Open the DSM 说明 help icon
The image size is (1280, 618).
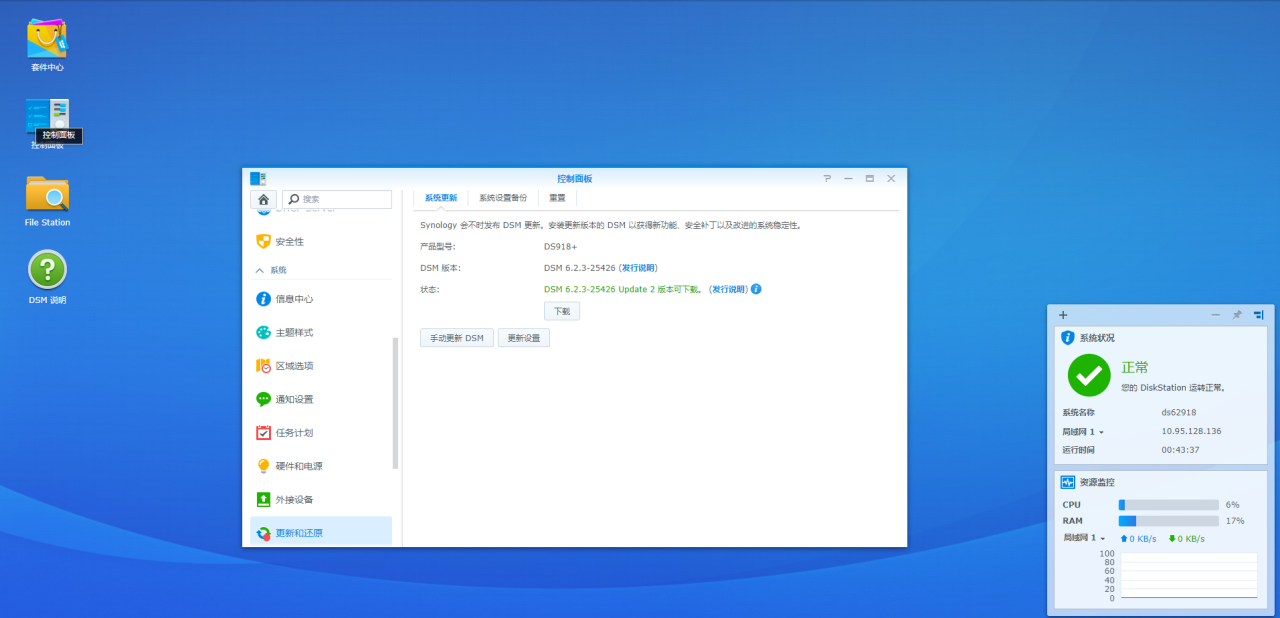click(x=47, y=271)
